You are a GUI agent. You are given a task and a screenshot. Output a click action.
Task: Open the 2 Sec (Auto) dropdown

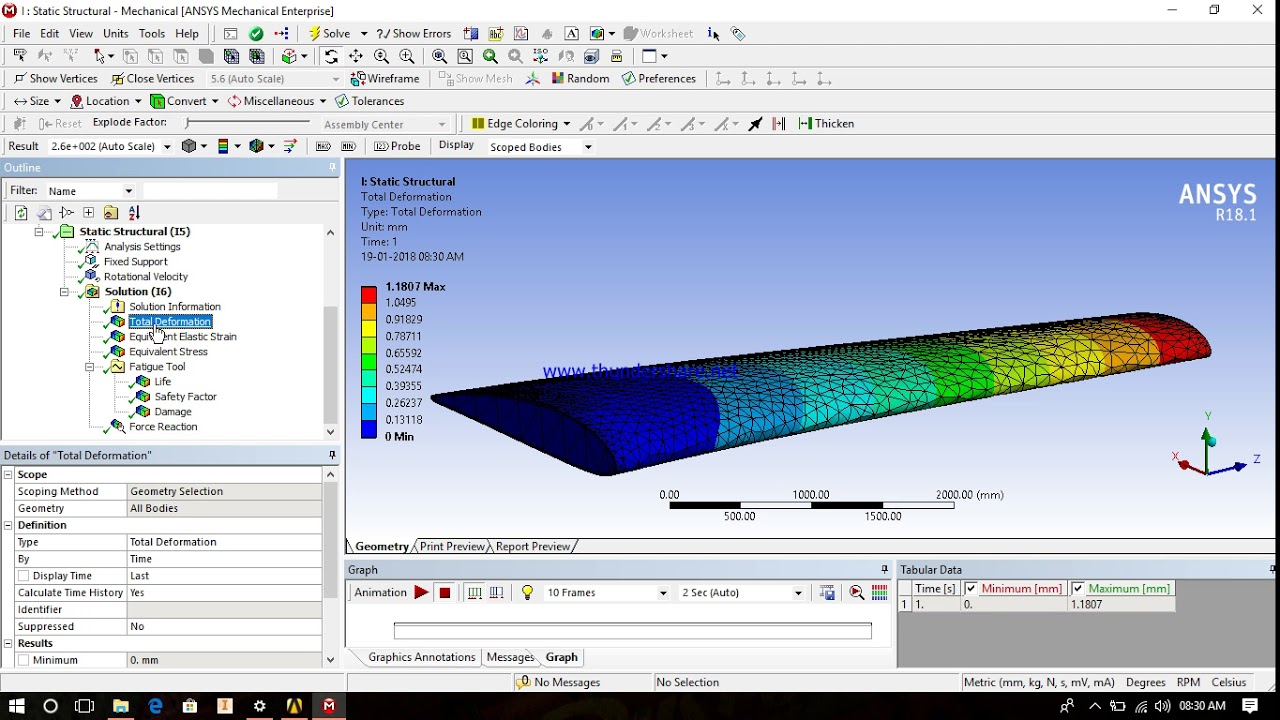[x=798, y=593]
